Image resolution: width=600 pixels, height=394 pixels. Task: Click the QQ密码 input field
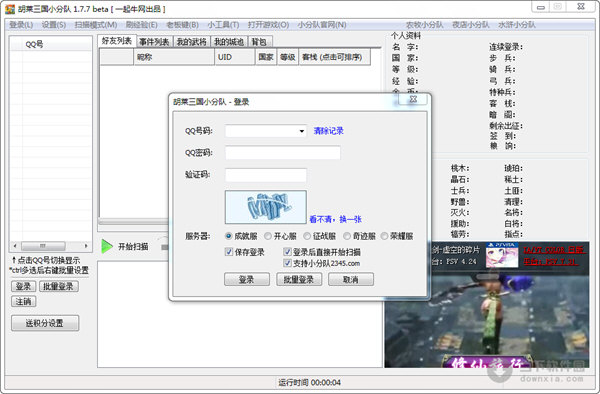point(282,153)
